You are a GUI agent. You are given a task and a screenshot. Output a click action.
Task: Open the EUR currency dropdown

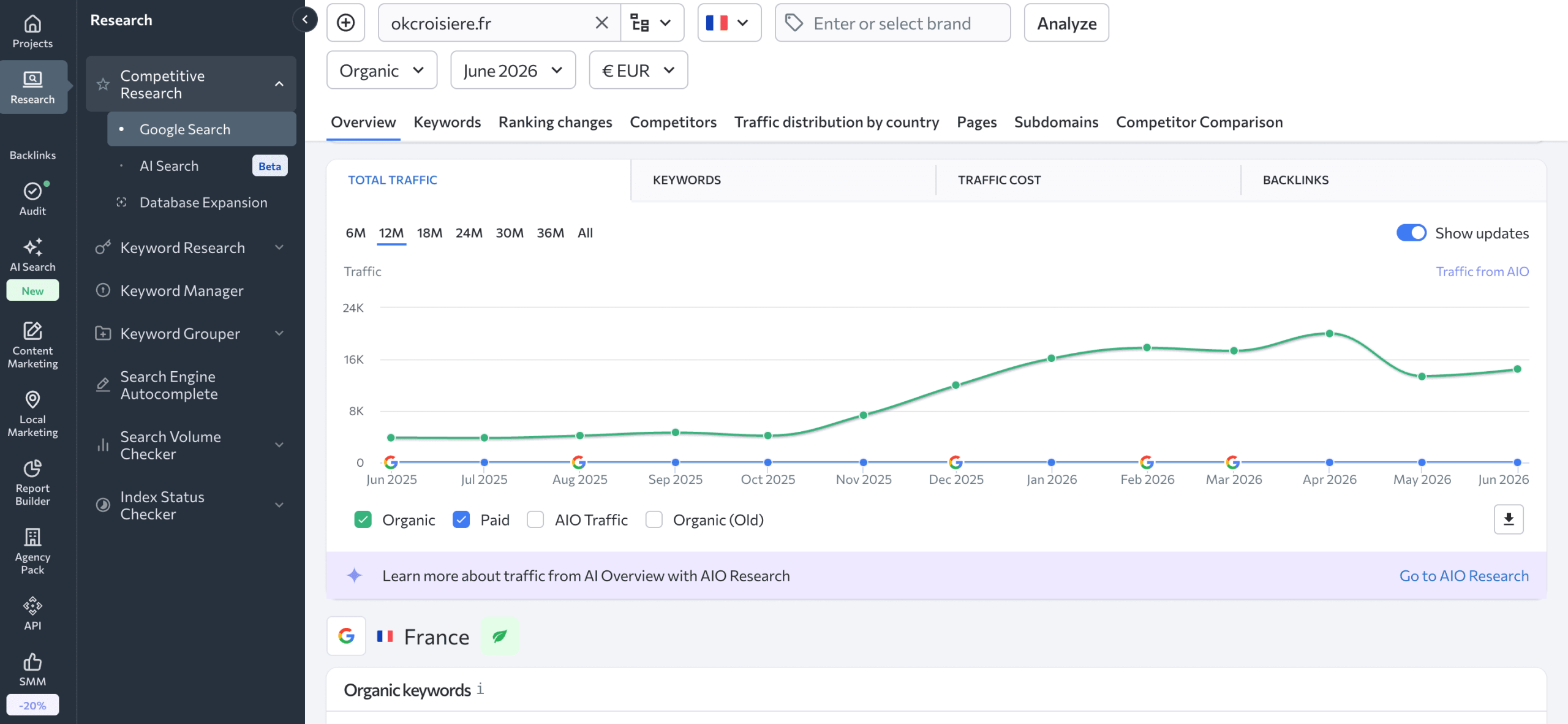pyautogui.click(x=638, y=70)
